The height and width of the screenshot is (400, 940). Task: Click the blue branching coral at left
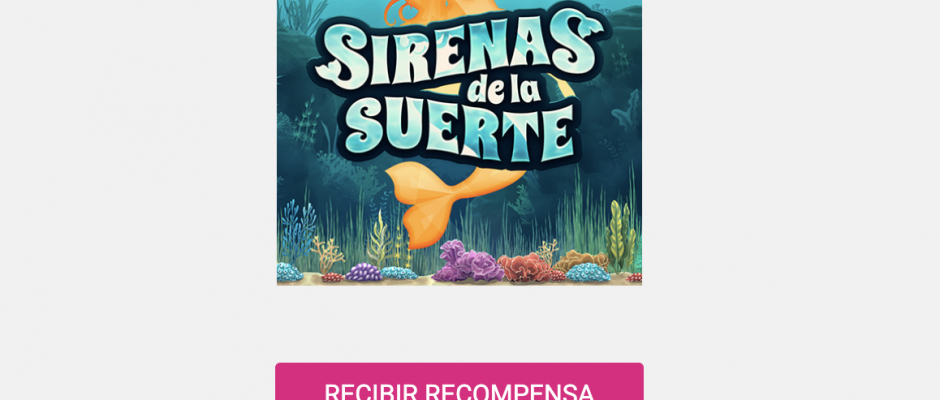click(297, 231)
